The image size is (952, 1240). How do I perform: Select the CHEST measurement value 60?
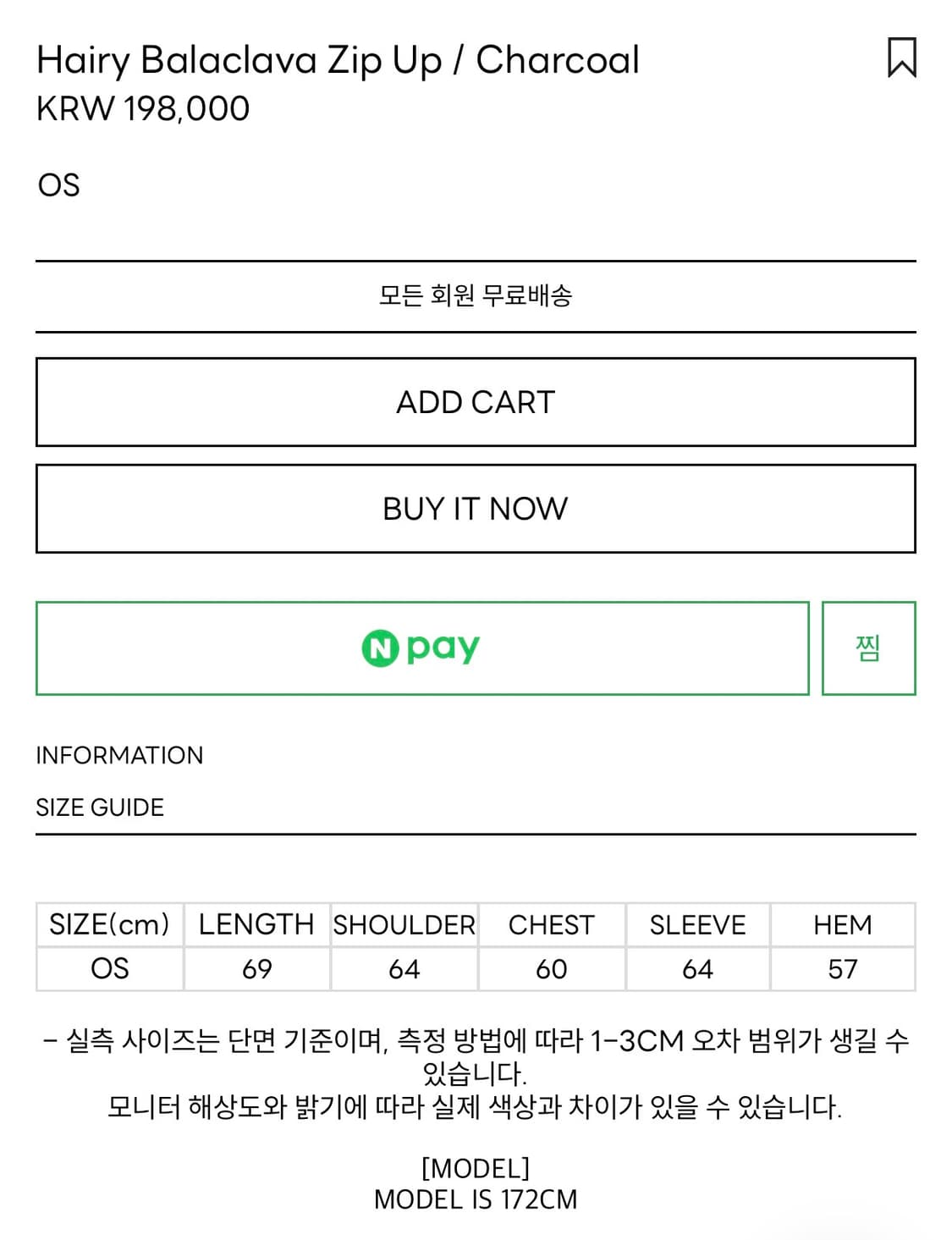[551, 967]
